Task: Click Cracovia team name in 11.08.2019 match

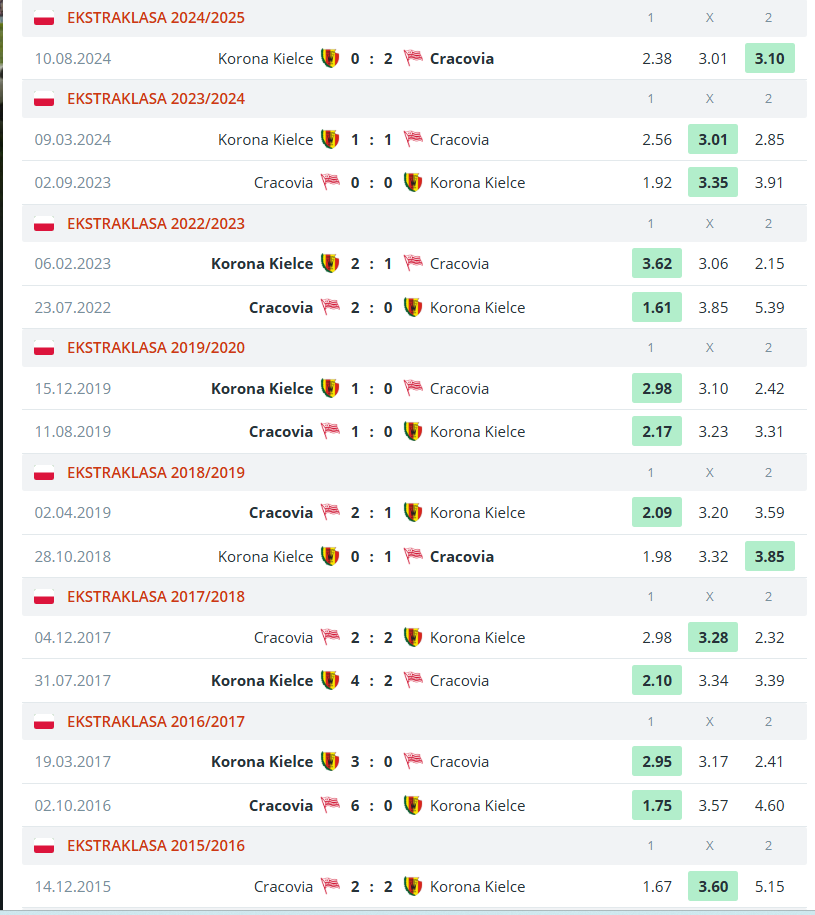Action: click(281, 432)
